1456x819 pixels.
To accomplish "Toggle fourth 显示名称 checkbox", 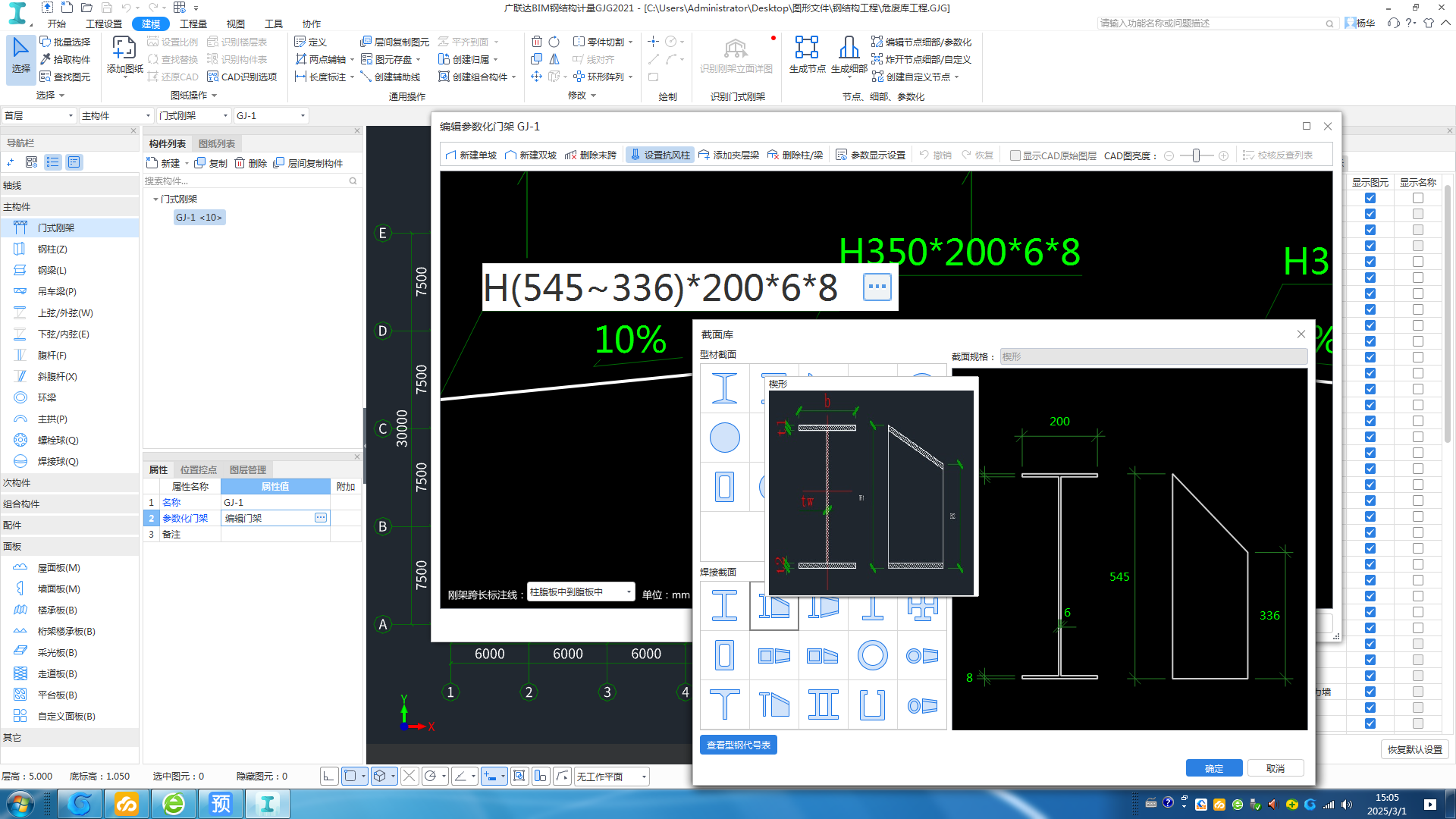I will 1417,246.
